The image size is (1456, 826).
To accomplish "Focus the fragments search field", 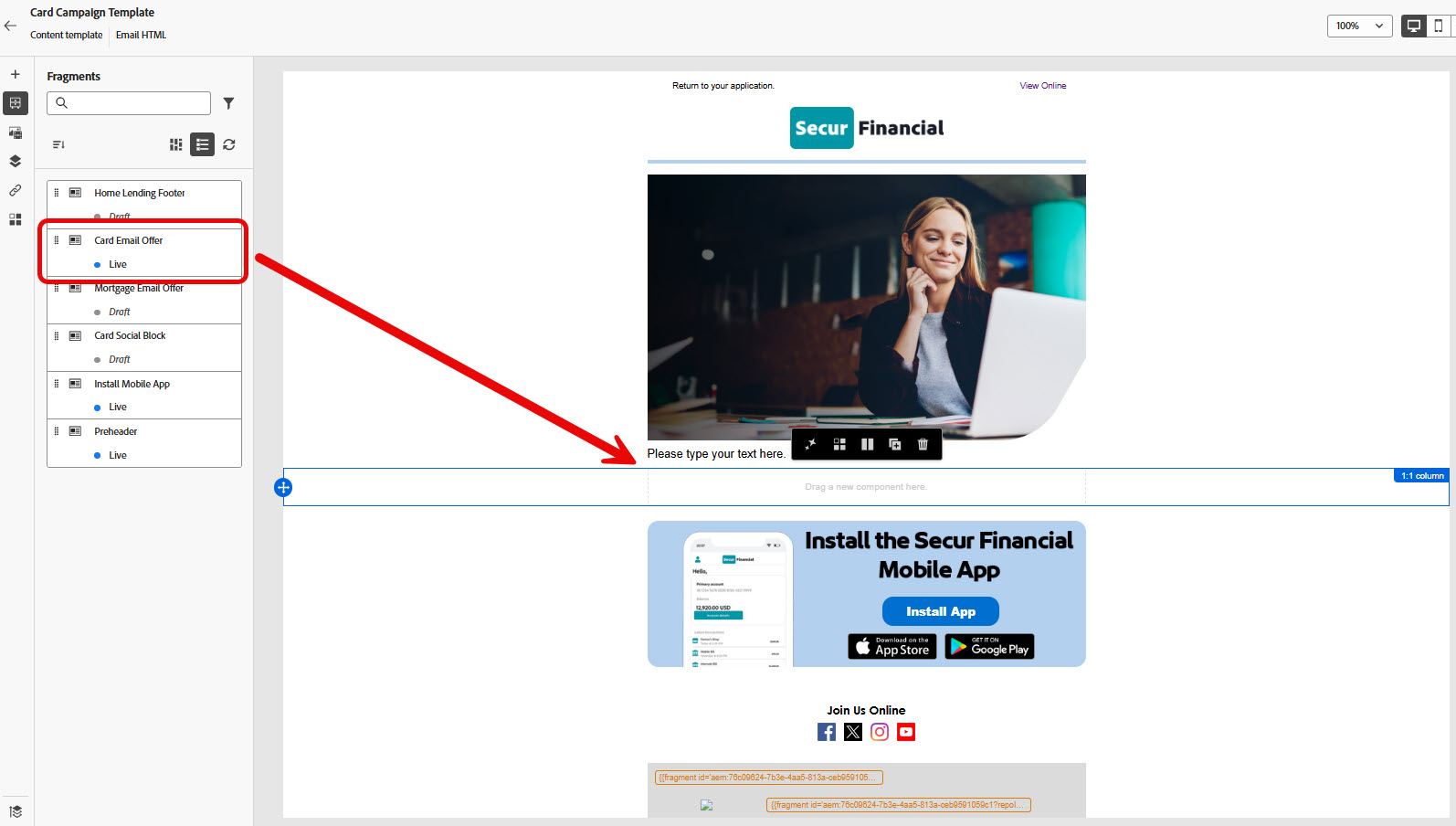I will point(129,103).
